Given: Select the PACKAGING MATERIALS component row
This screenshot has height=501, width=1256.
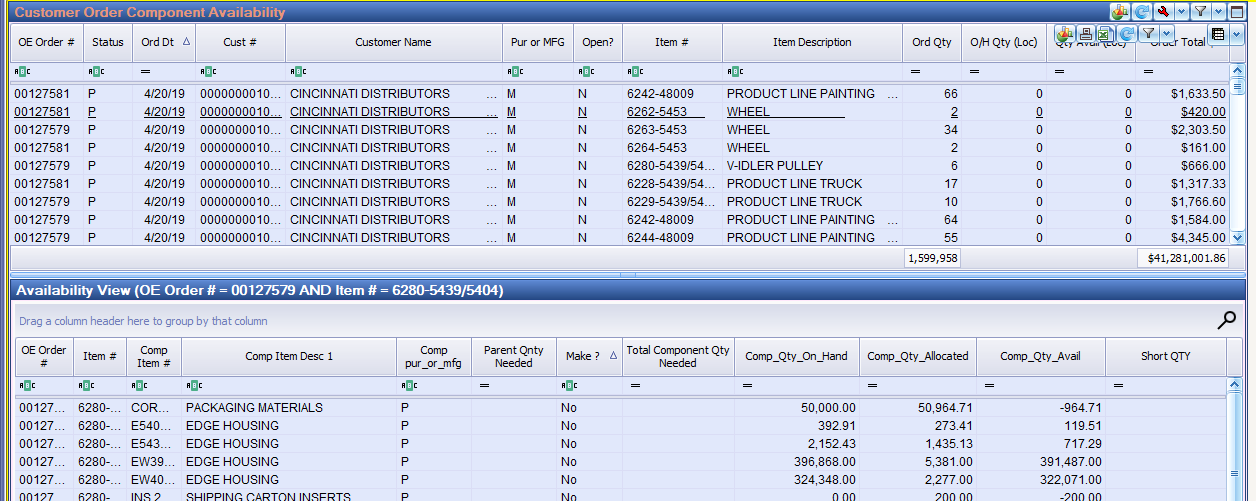Looking at the screenshot, I should click(x=620, y=408).
